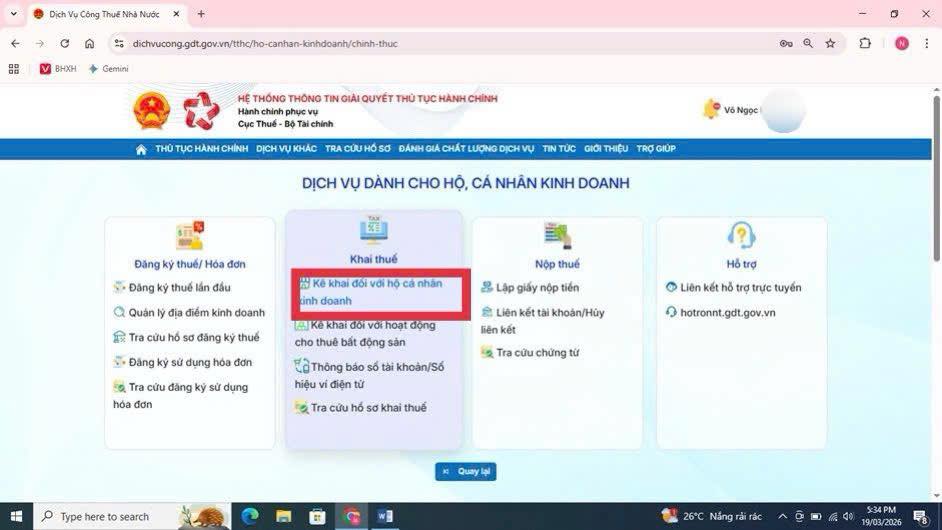942x530 pixels.
Task: Open ĐÁNH GIÁ CHẤT LƯỢNG DỊCH VỤ menu
Action: [466, 148]
